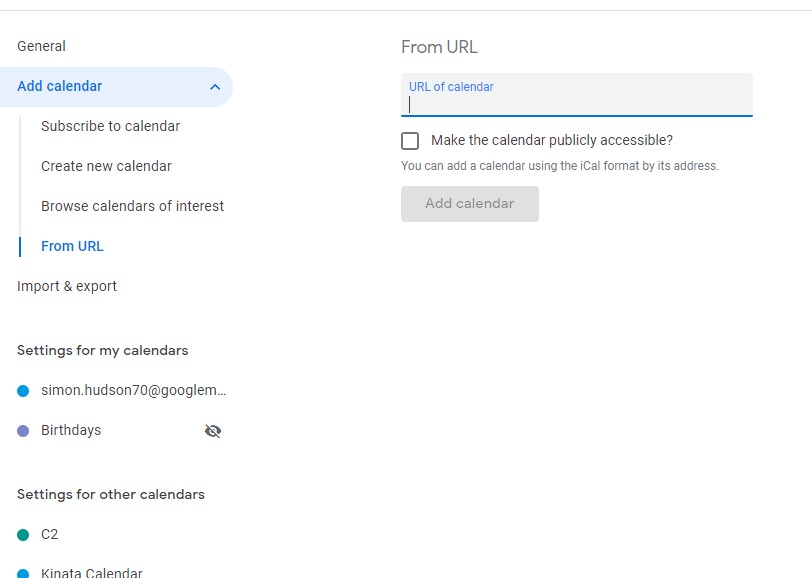Select the From URL sidebar item

point(72,246)
